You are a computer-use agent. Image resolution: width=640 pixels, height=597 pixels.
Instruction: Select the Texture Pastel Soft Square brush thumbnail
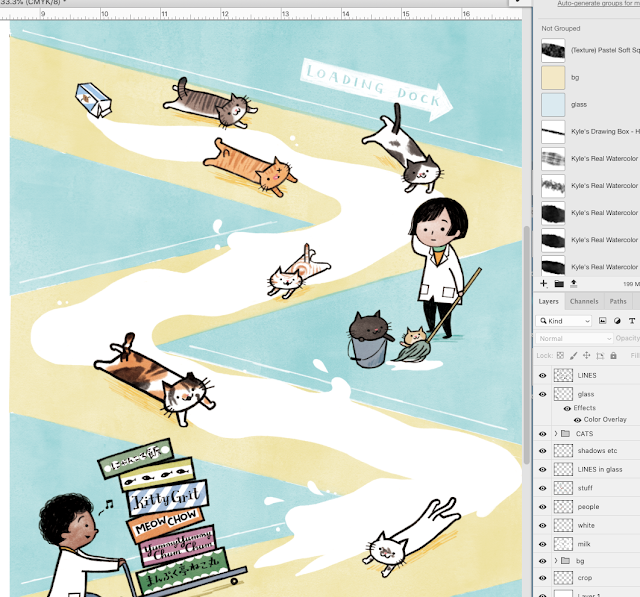click(553, 50)
